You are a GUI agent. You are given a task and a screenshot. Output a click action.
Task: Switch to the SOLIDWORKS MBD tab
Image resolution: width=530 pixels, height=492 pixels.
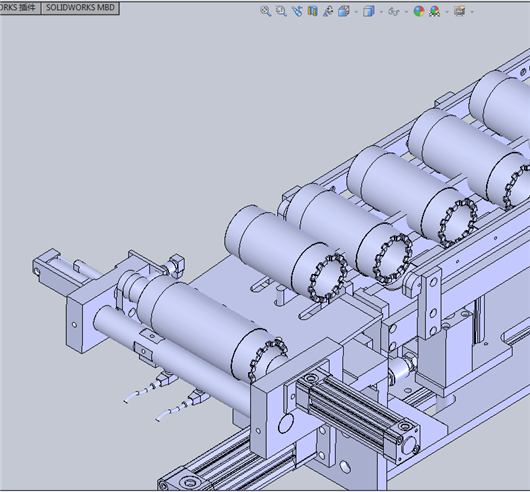tap(80, 8)
